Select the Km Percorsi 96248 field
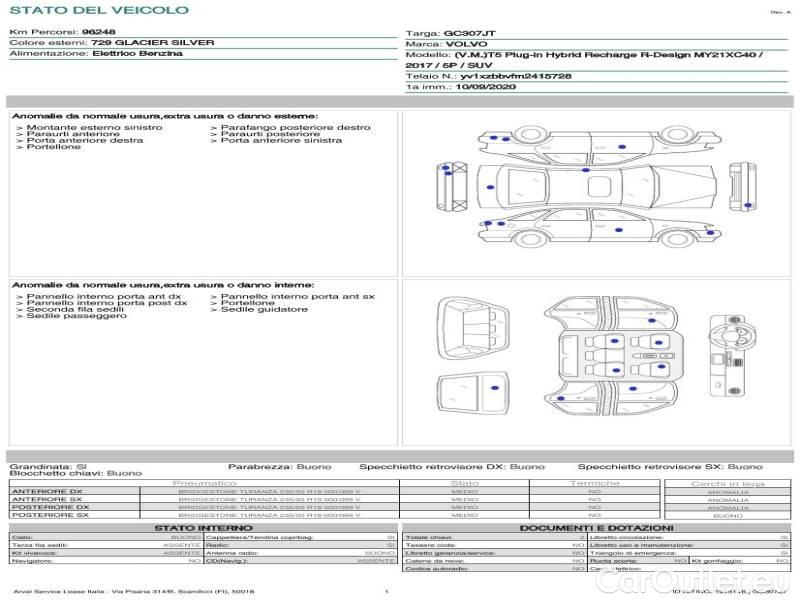Viewport: 800px width, 600px height. [62, 32]
